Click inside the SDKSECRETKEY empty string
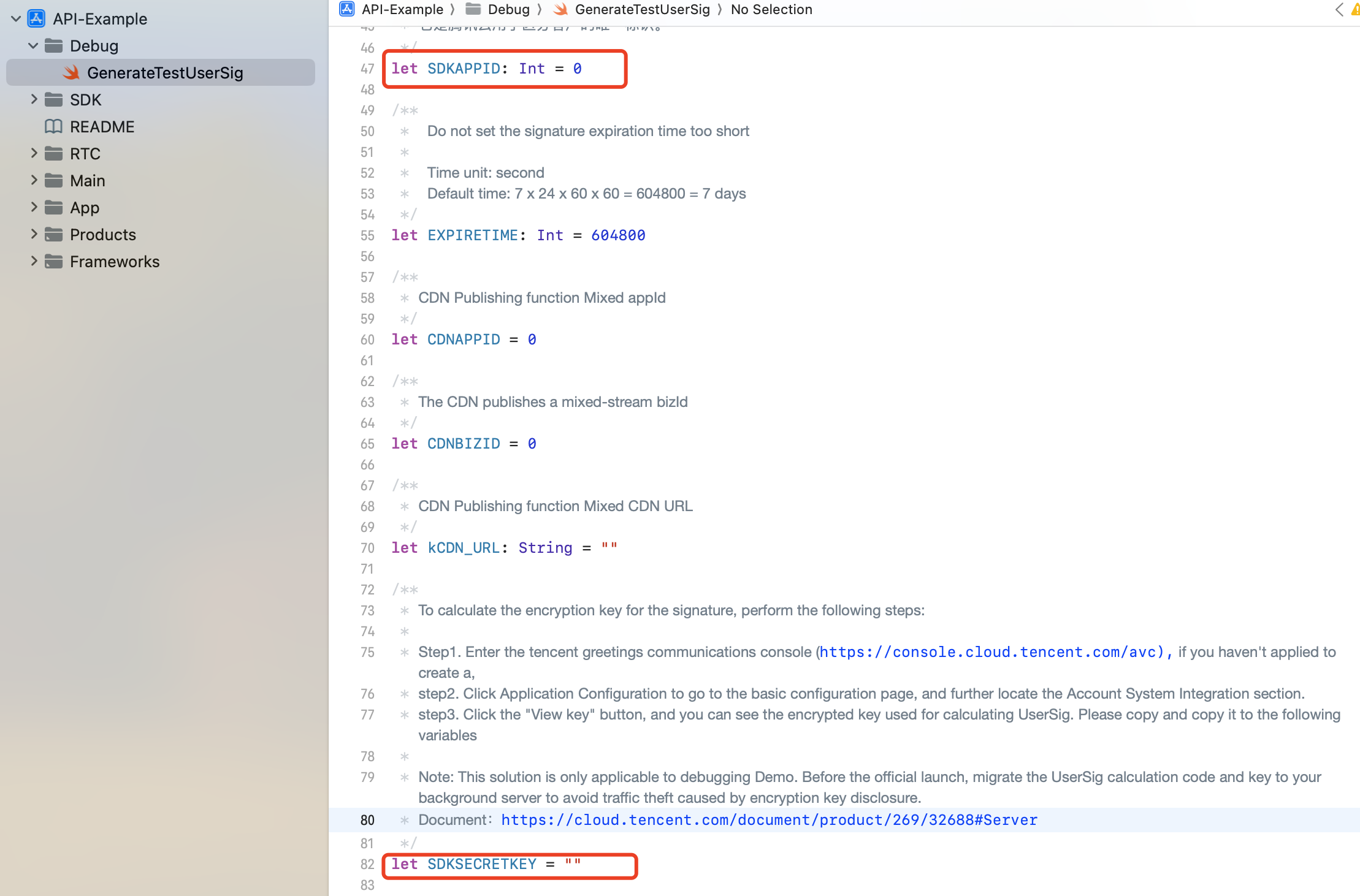Viewport: 1360px width, 896px height. [573, 864]
